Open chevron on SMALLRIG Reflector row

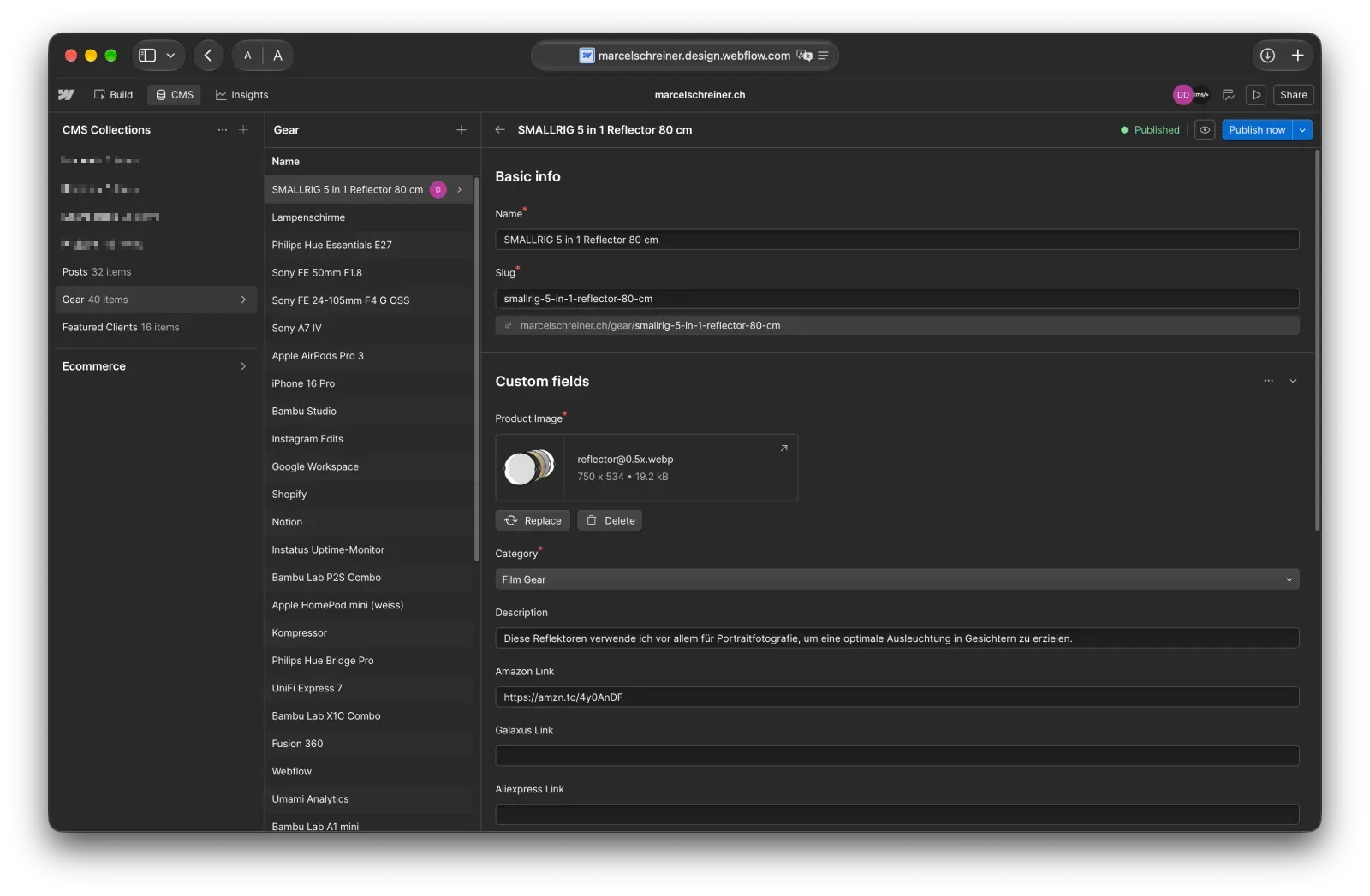click(459, 190)
